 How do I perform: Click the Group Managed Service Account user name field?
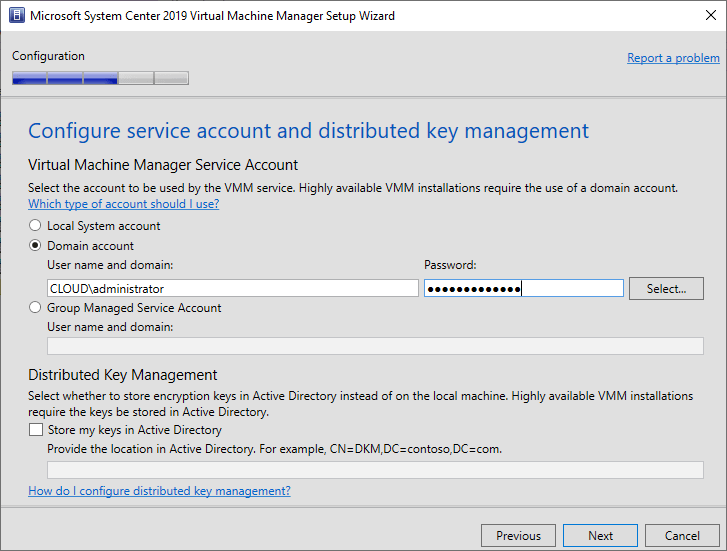point(375,346)
